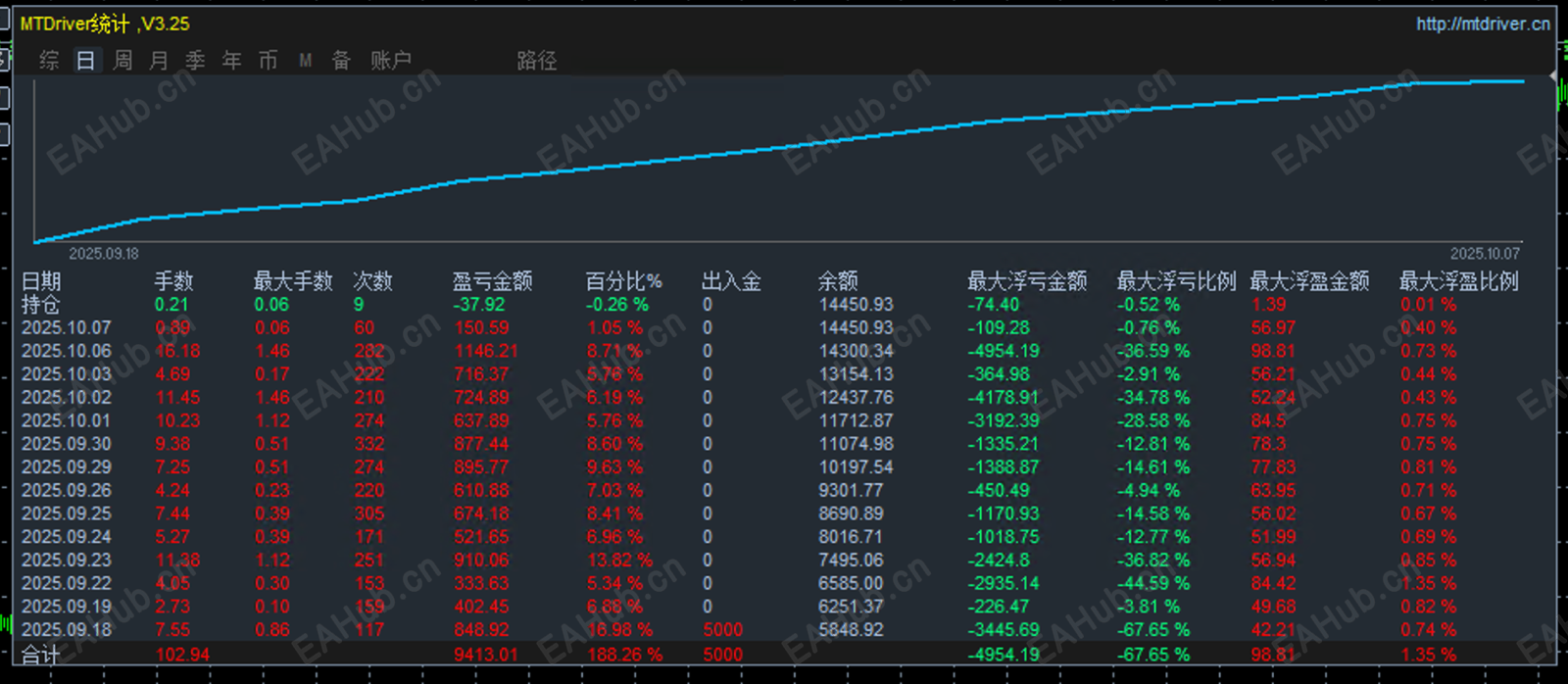The width and height of the screenshot is (1568, 684).
Task: Click the 最大浮亏金额 column header
Action: coord(1027,281)
